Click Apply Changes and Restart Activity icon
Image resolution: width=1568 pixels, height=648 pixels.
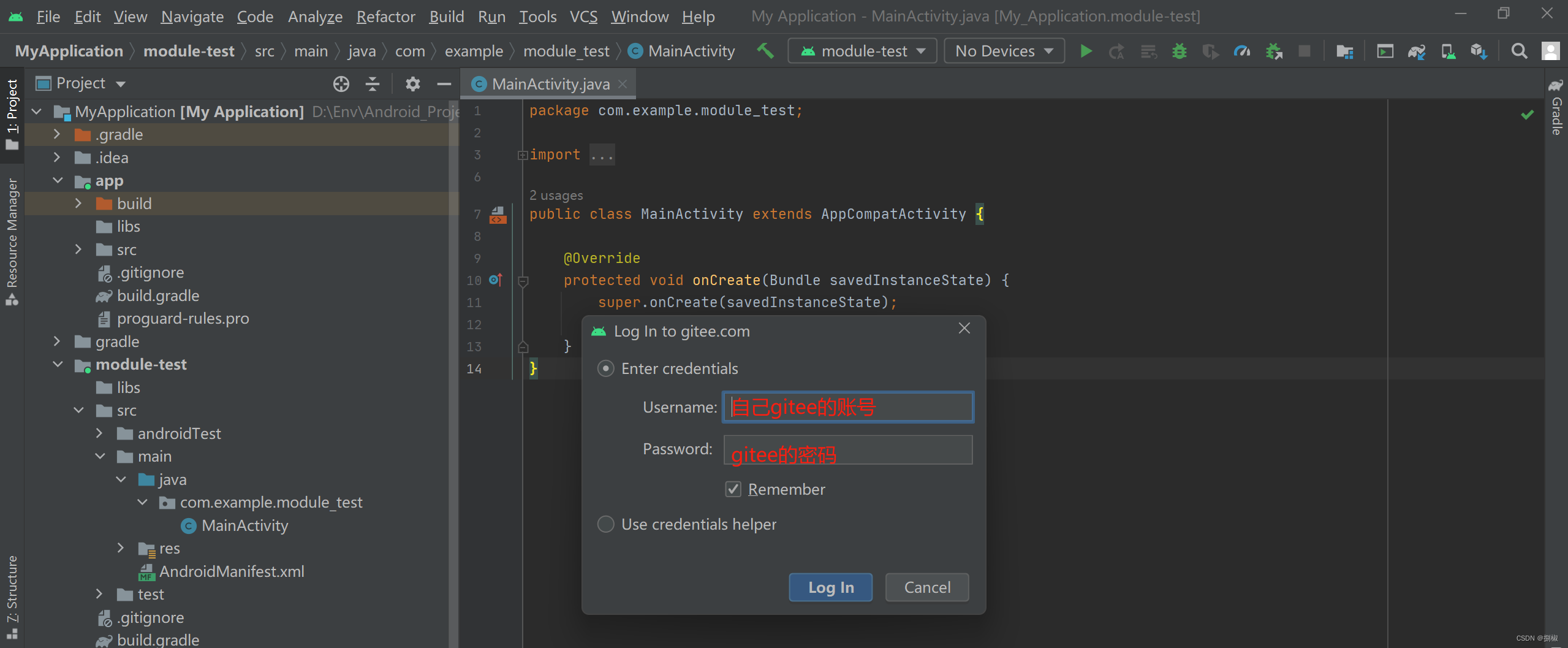coord(1116,51)
